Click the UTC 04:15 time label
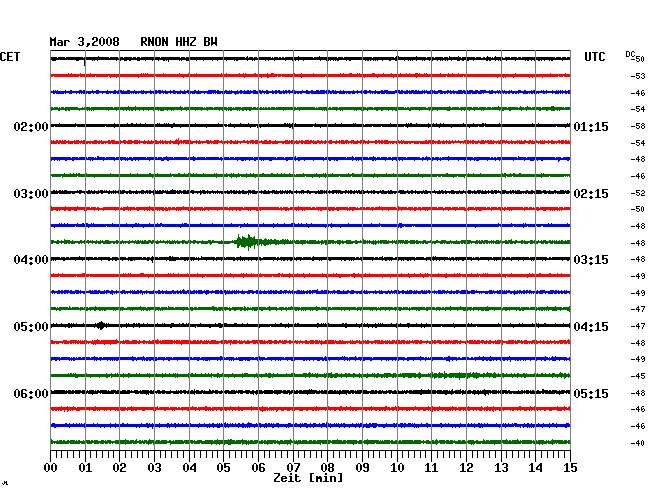The width and height of the screenshot is (650, 494). point(591,327)
